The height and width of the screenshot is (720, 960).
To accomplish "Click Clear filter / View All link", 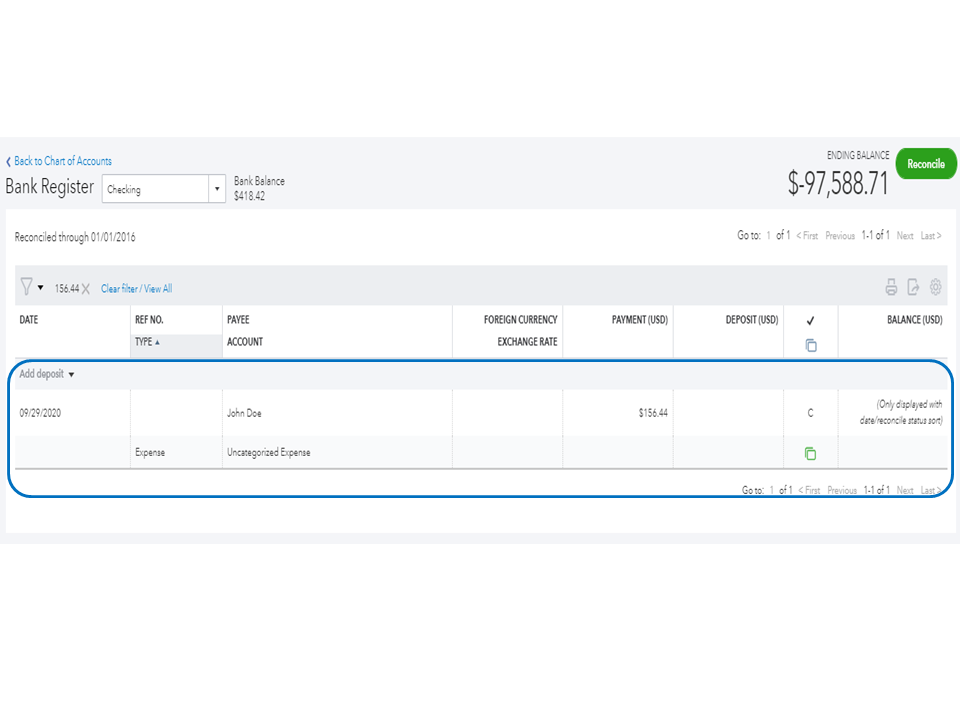I will coord(136,289).
